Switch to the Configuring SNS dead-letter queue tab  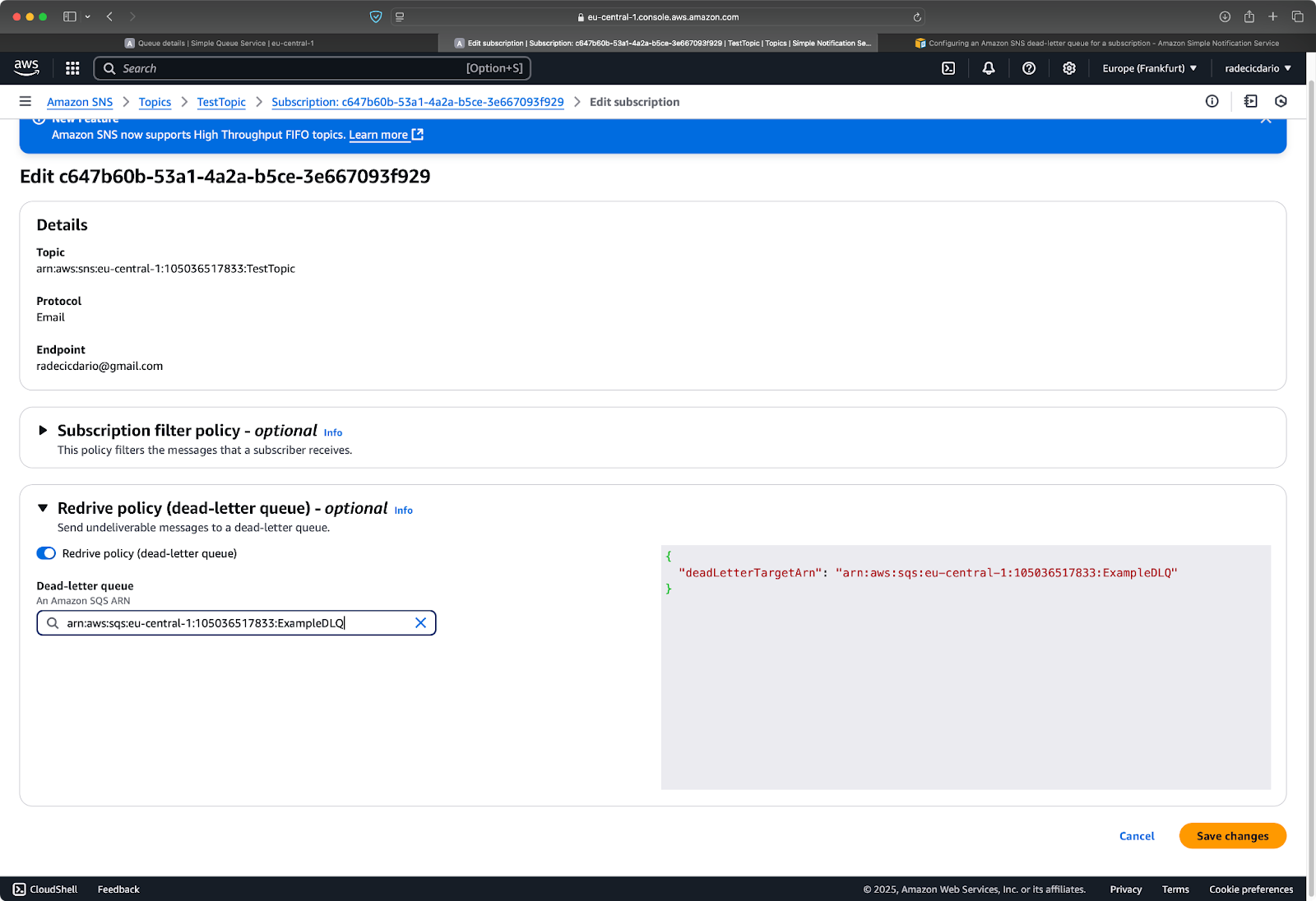pos(1096,43)
